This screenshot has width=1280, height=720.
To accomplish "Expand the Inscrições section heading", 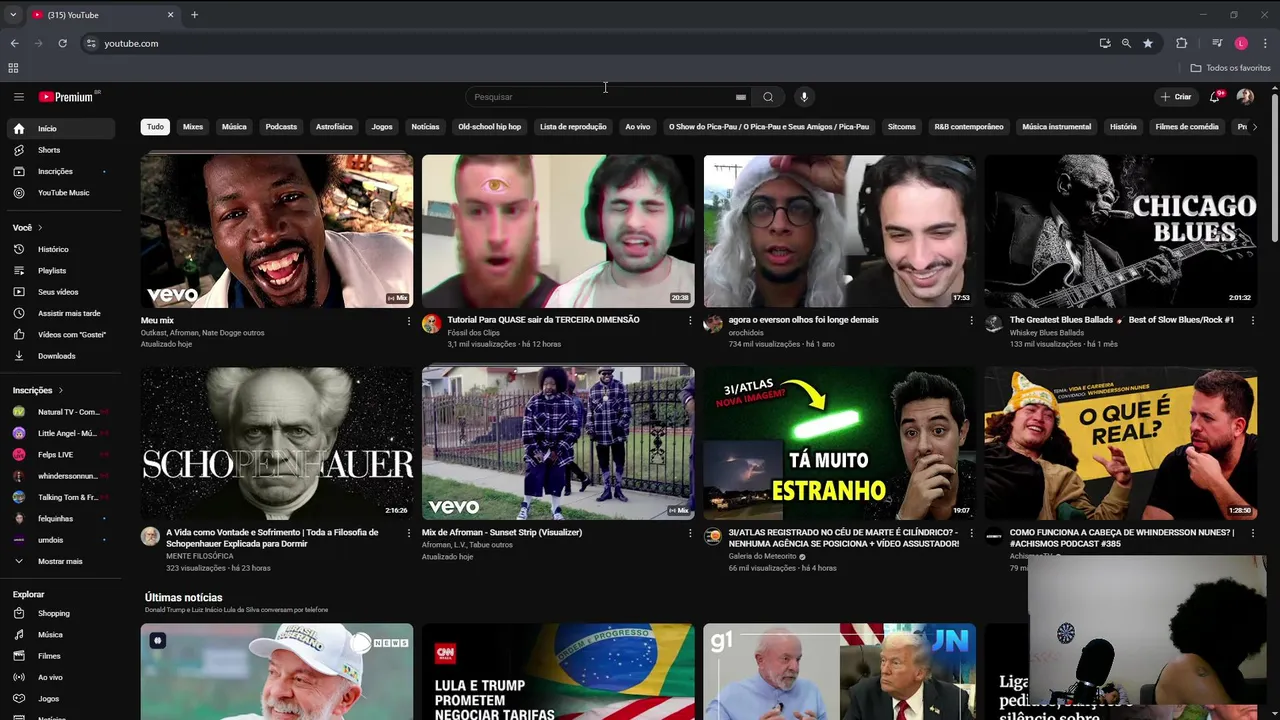I will [x=38, y=390].
